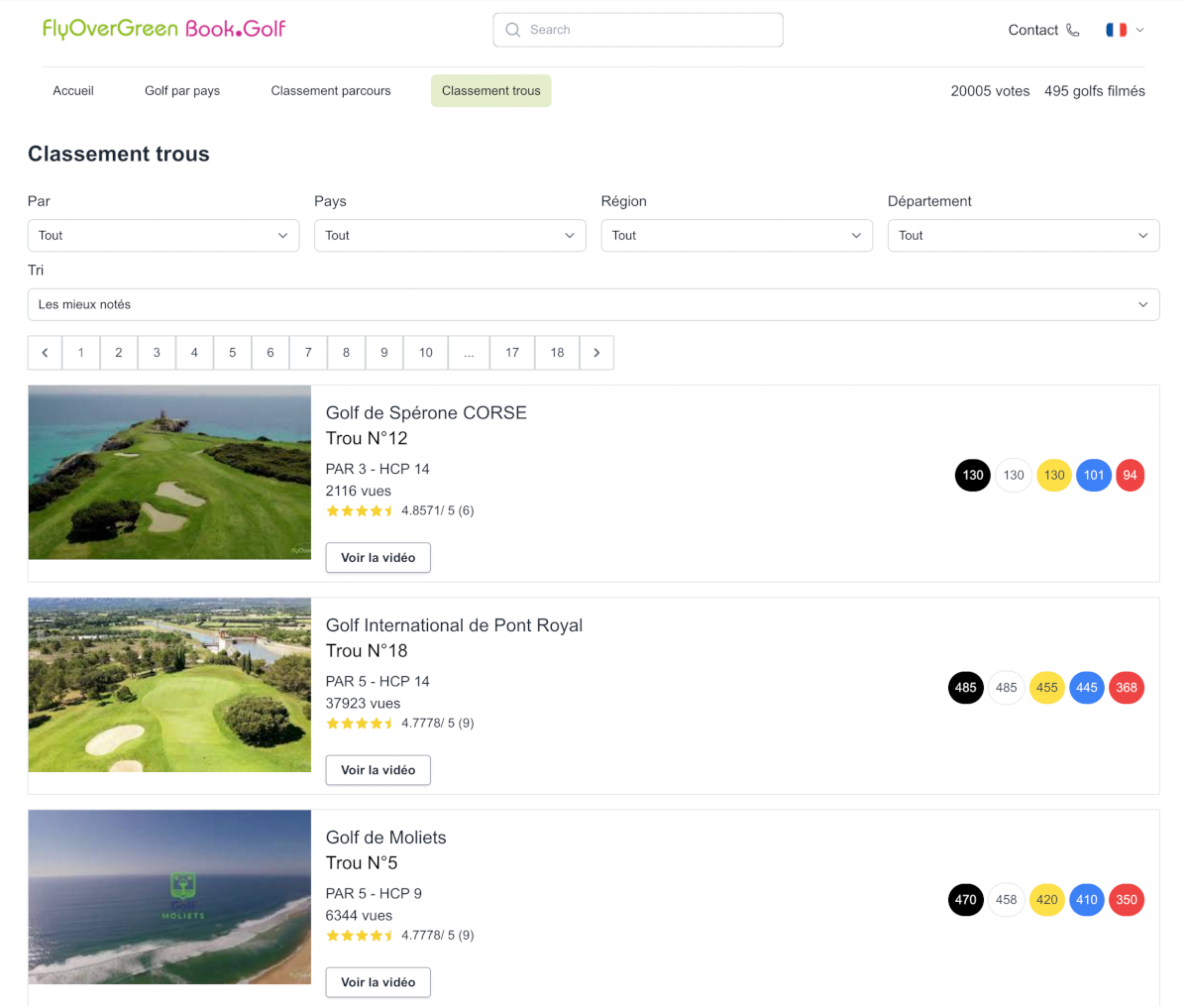Click red tee 94 on Spérone
1189x1008 pixels.
point(1130,475)
